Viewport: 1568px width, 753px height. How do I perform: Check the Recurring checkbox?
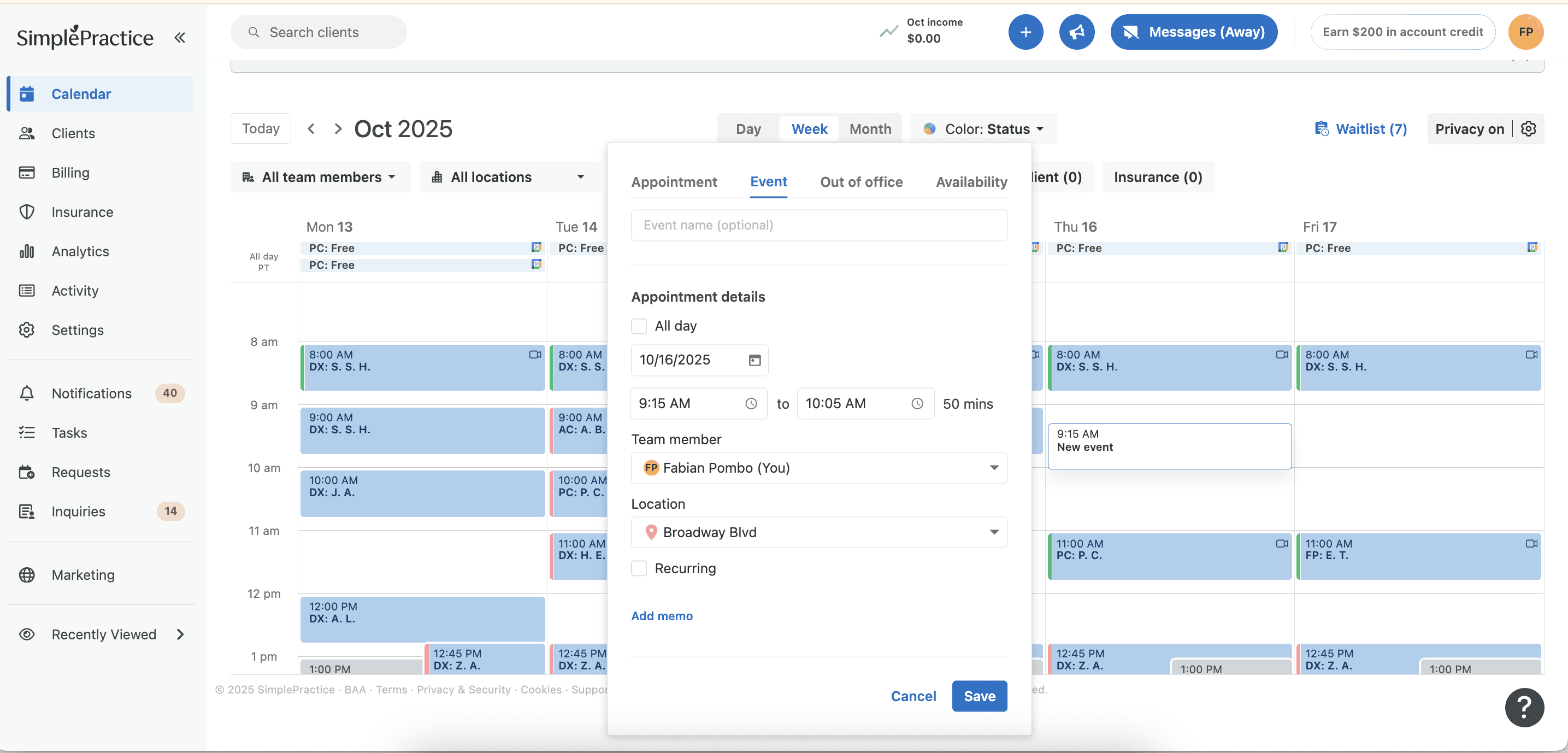pos(639,568)
